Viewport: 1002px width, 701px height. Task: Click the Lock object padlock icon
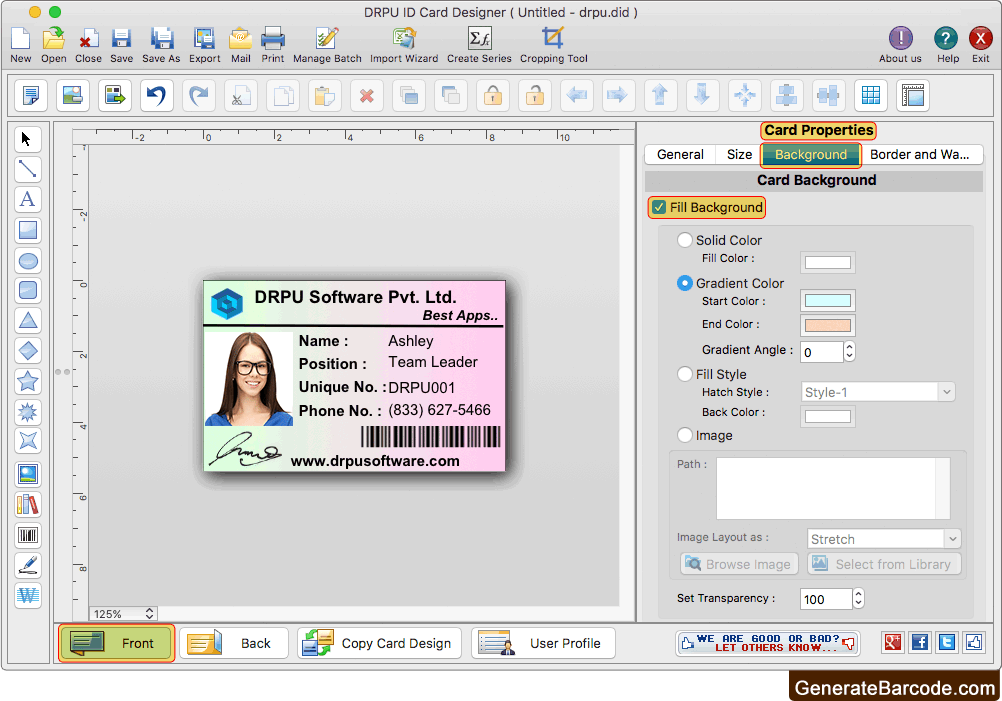coord(493,96)
